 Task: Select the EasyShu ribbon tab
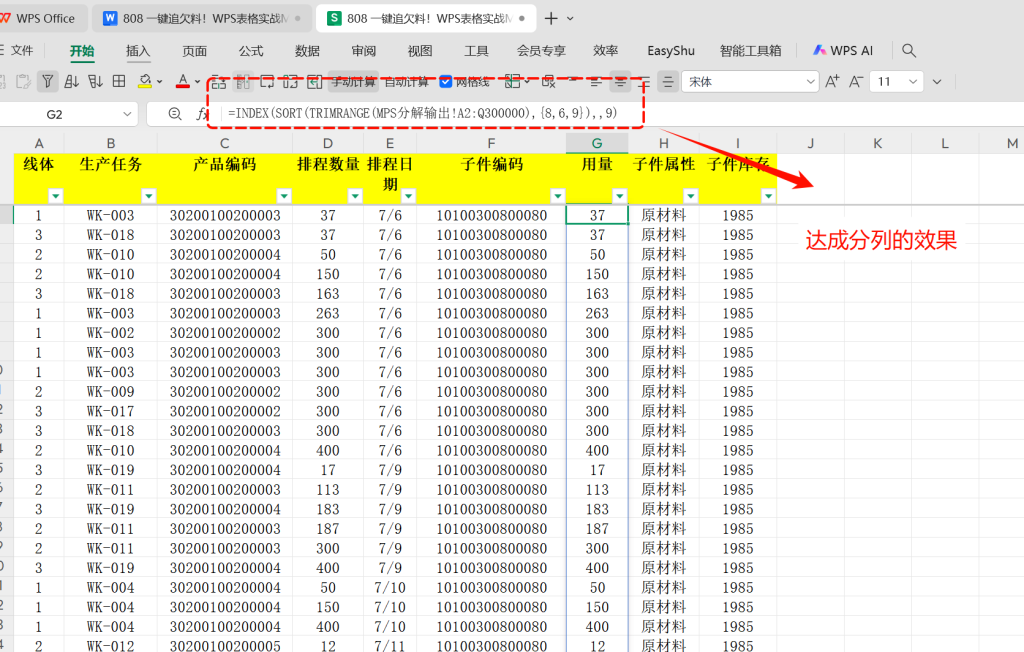(671, 50)
